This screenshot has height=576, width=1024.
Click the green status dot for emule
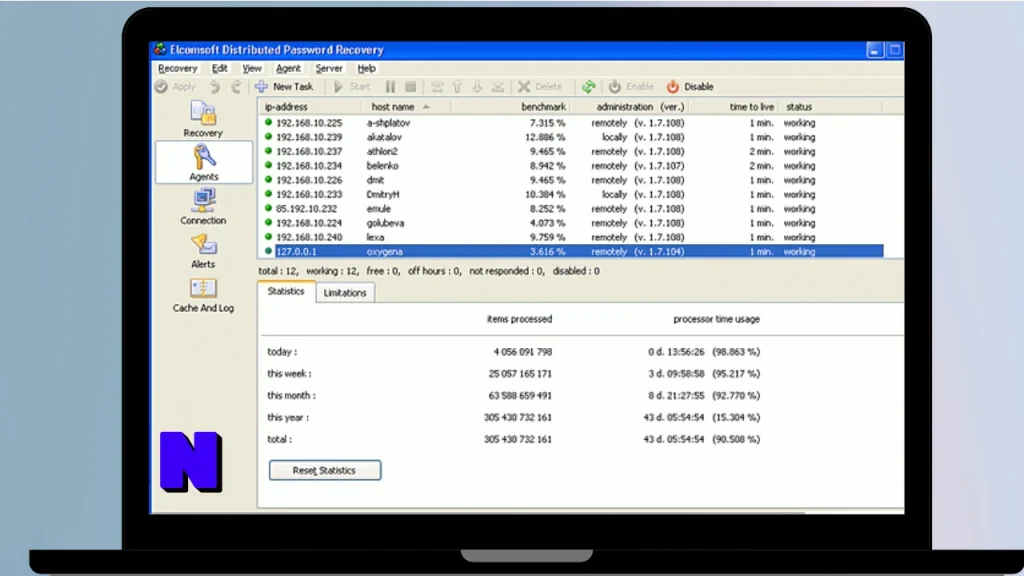pos(268,208)
